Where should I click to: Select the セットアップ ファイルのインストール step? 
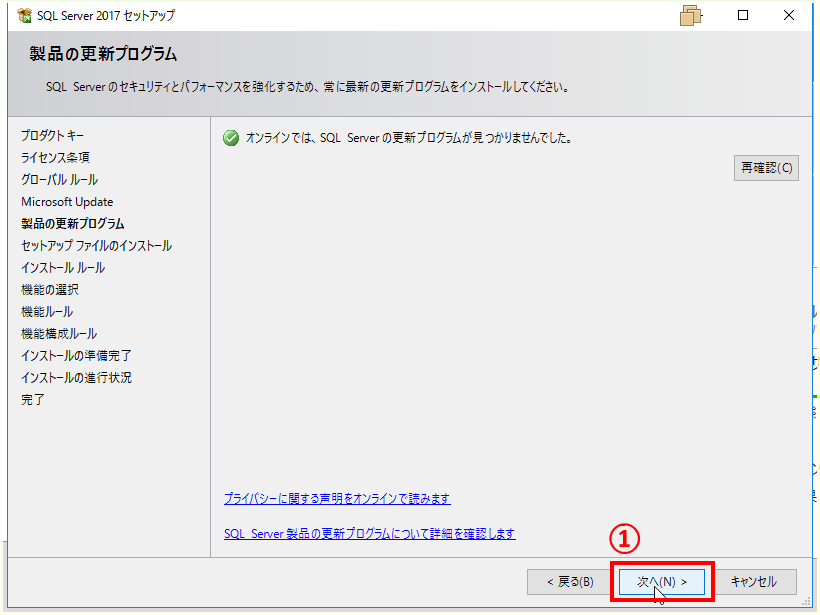(96, 245)
